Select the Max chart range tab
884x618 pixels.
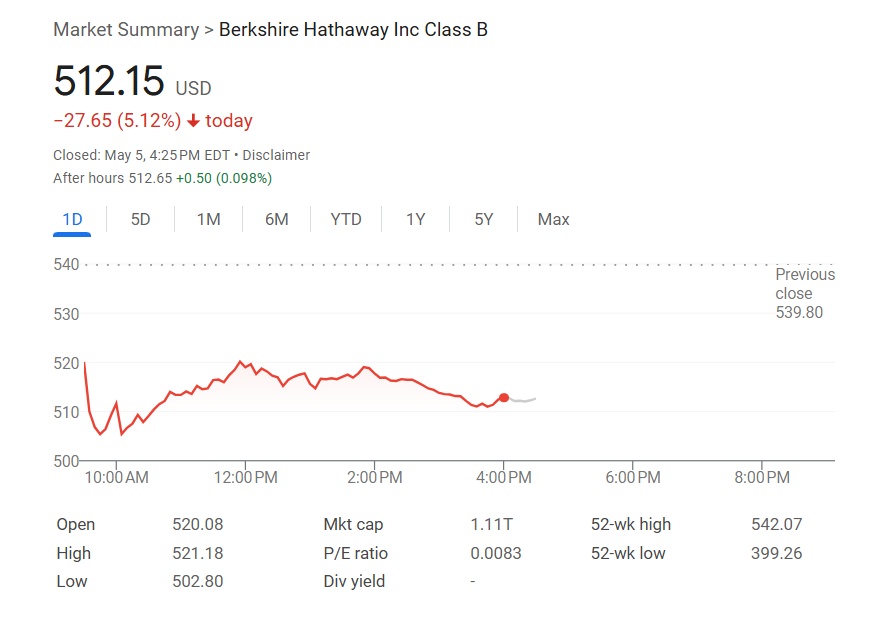coord(553,219)
